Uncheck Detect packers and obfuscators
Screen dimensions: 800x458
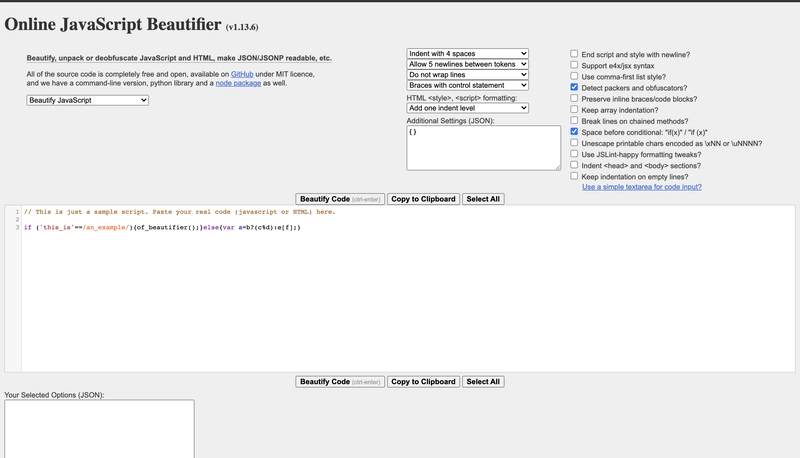(574, 87)
